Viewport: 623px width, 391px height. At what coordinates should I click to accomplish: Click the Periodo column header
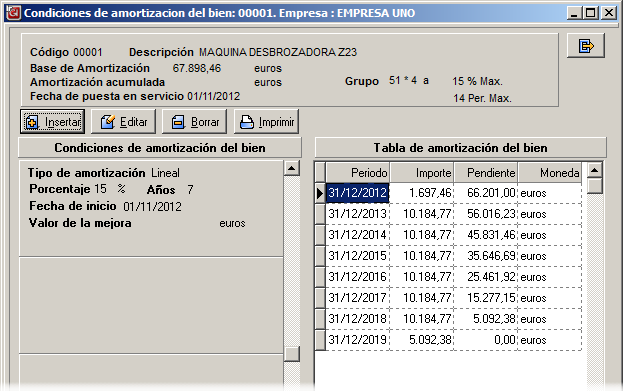pos(358,173)
